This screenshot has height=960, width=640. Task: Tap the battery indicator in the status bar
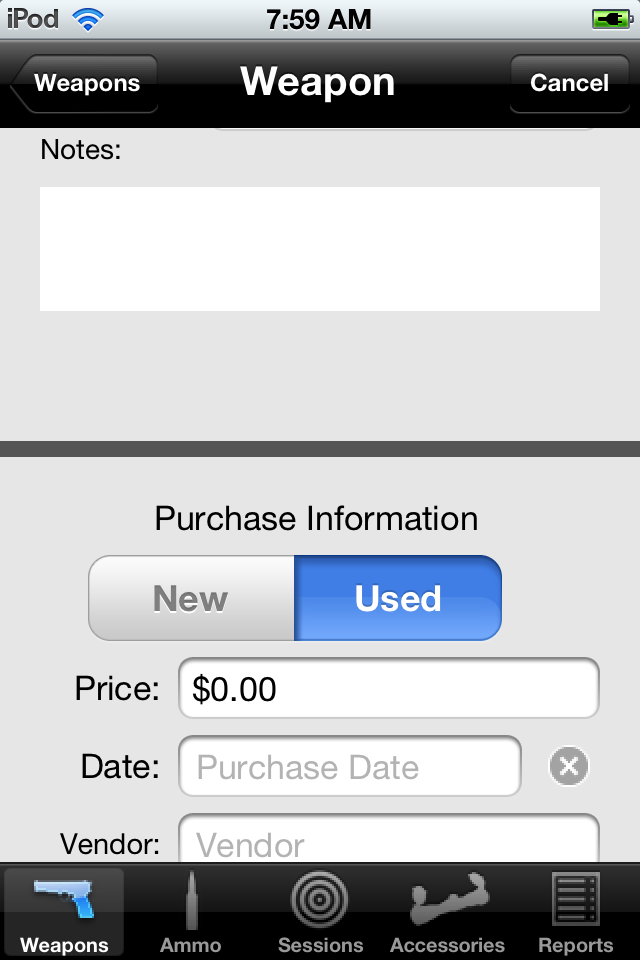tap(612, 17)
